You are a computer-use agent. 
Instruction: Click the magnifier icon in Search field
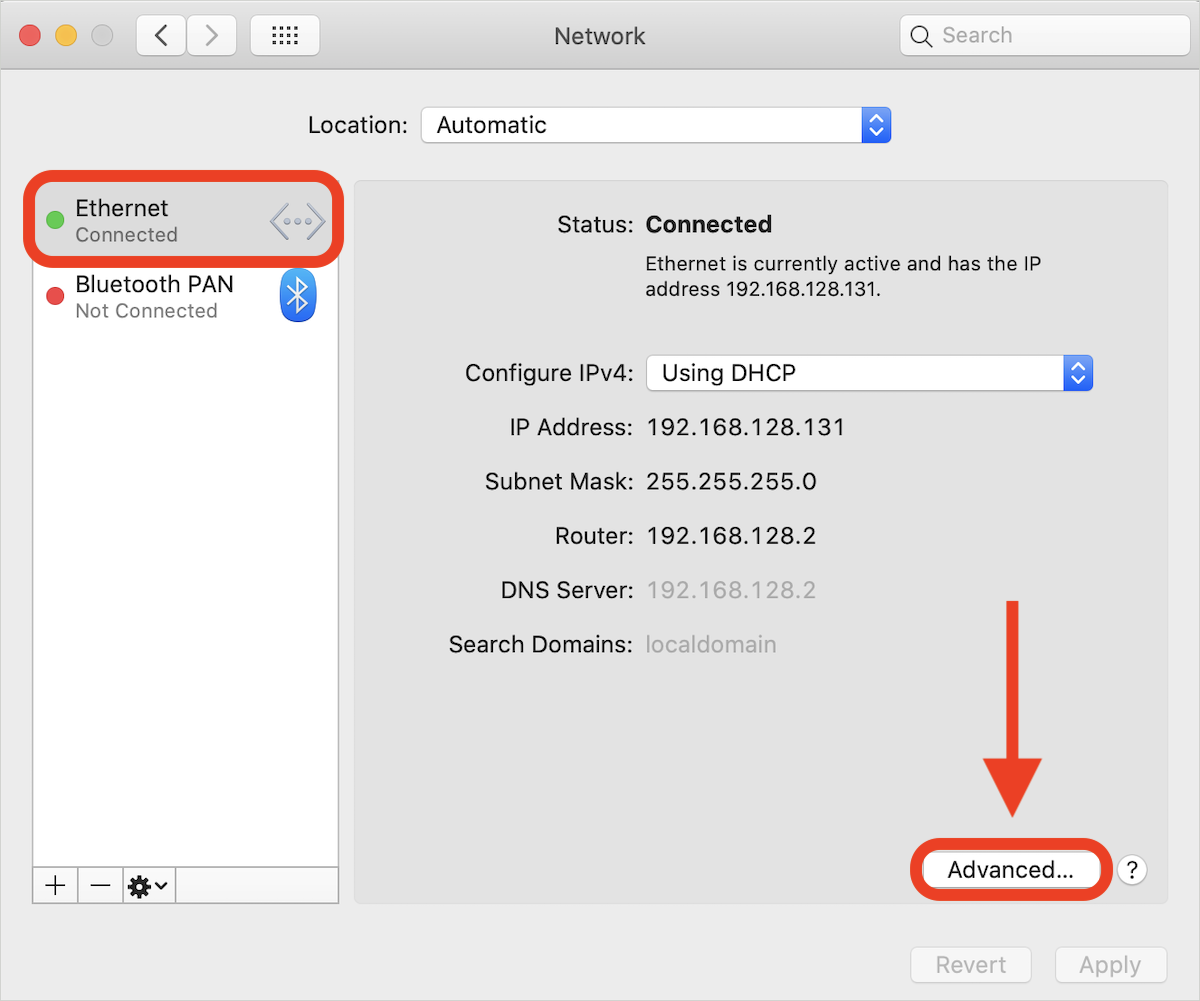click(x=921, y=36)
